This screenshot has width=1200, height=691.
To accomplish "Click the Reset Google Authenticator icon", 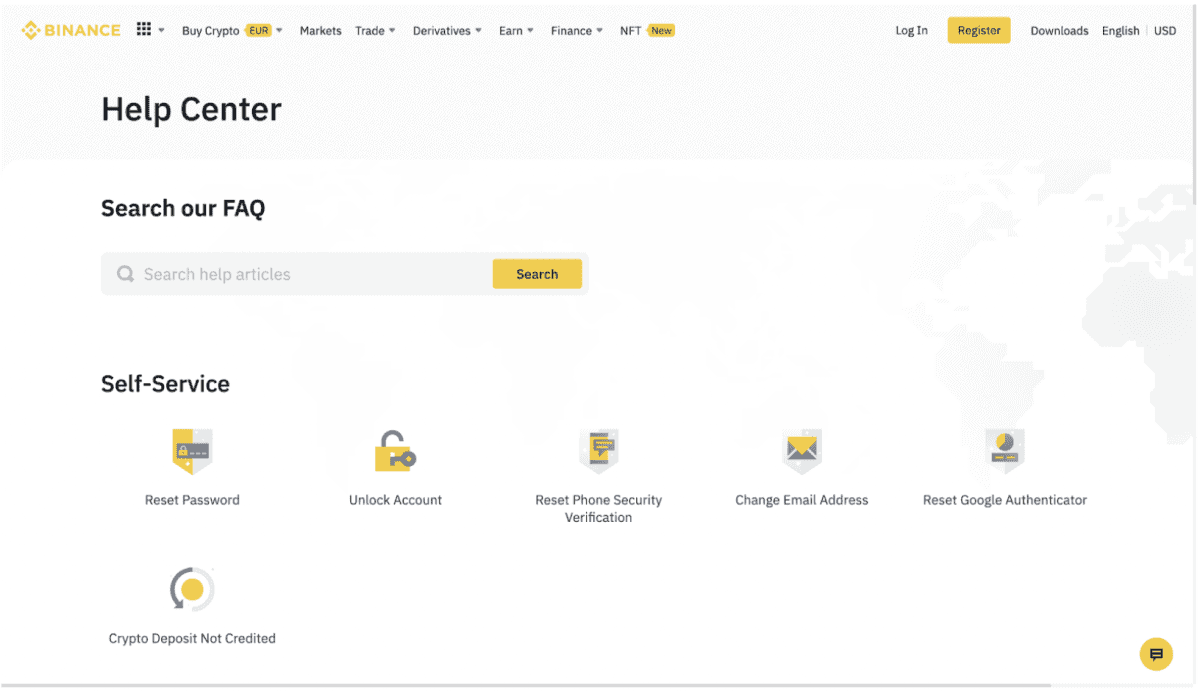I will click(1005, 452).
